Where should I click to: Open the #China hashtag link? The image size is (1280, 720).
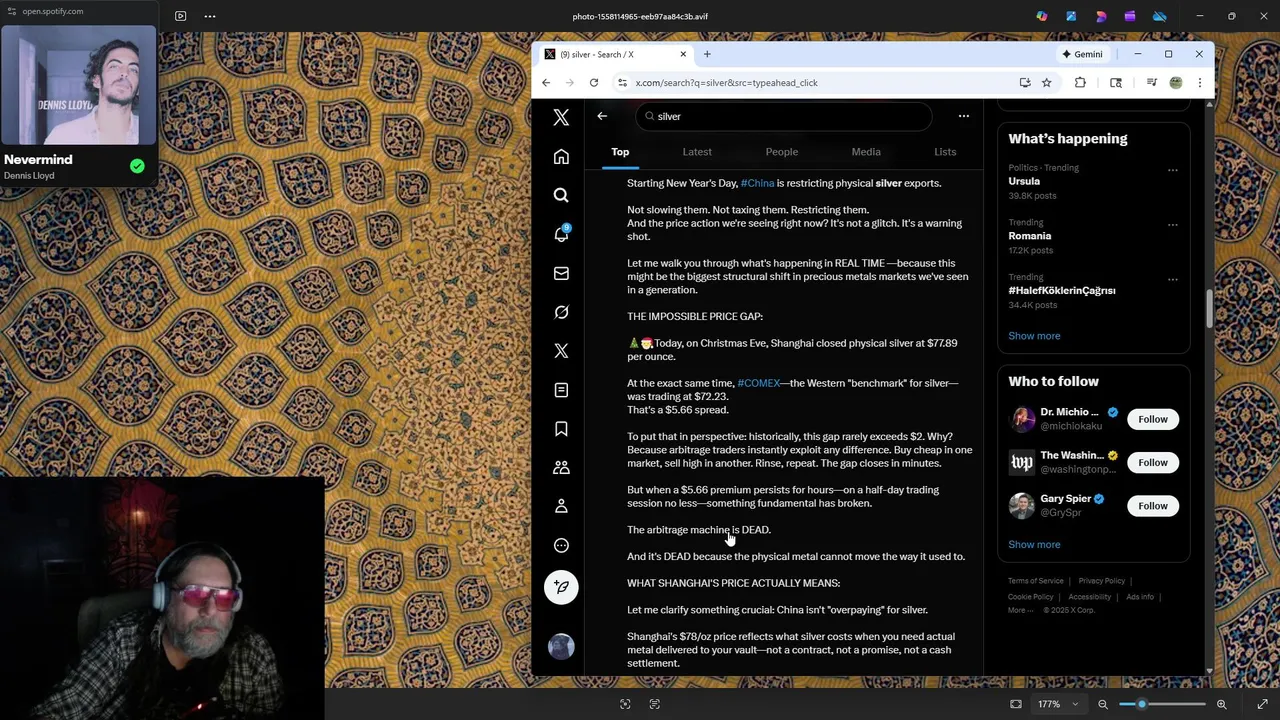click(757, 183)
